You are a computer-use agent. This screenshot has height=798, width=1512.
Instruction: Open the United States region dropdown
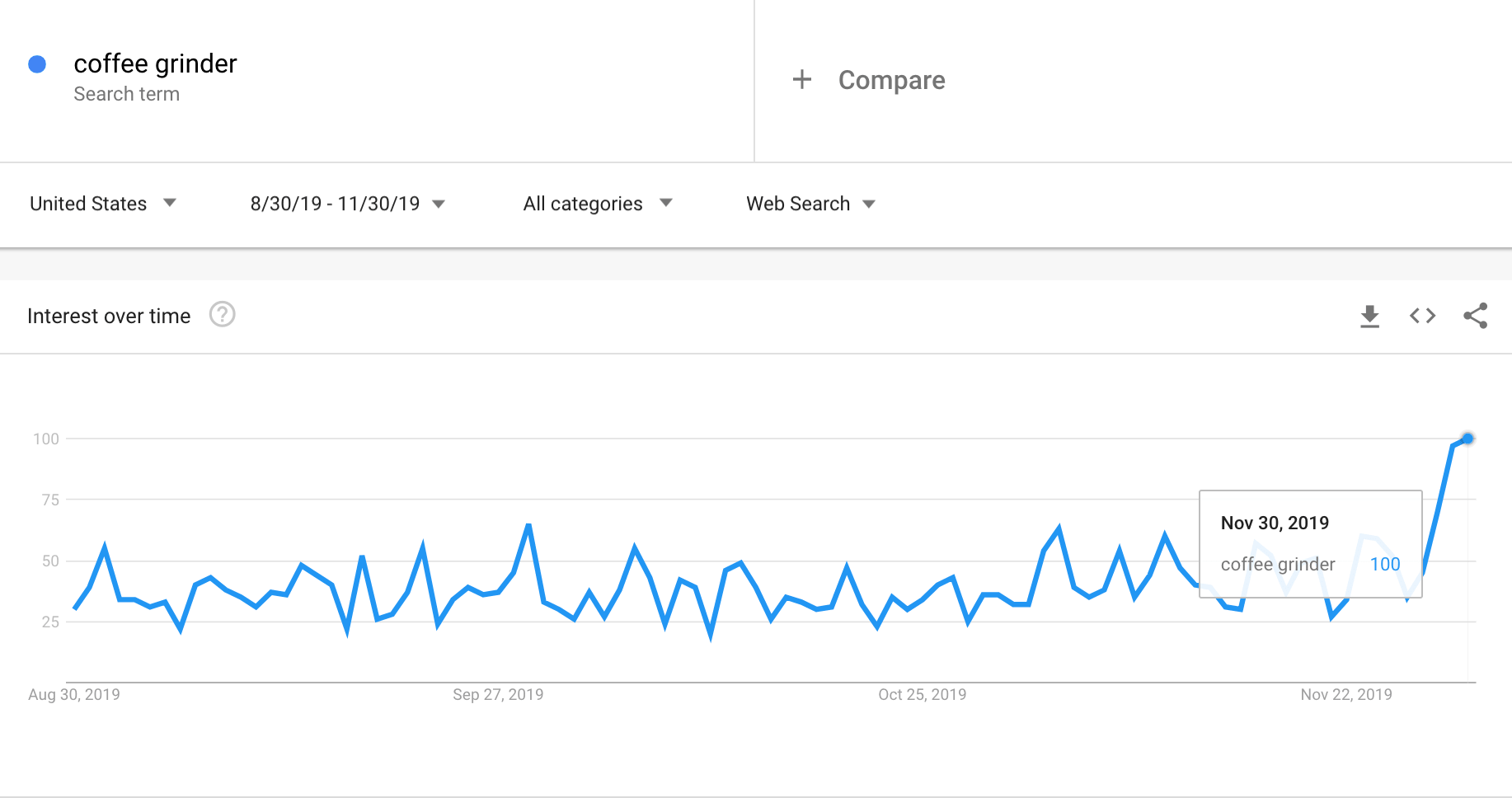coord(102,204)
